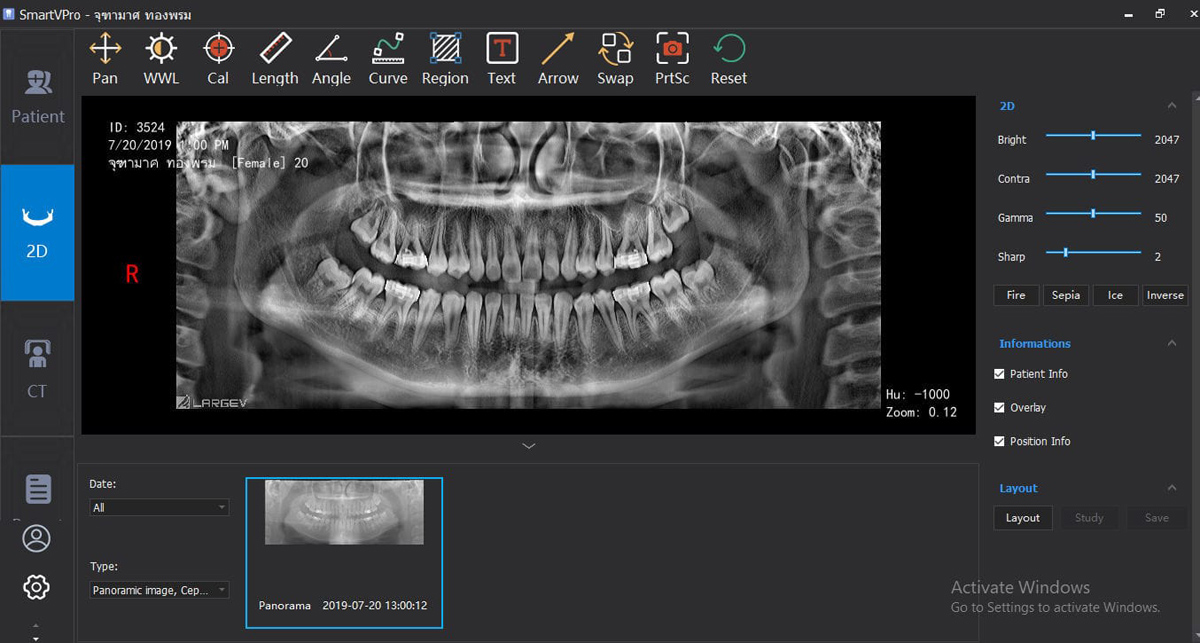Select the Panorama thumbnail from 2019-07-20

(x=343, y=512)
